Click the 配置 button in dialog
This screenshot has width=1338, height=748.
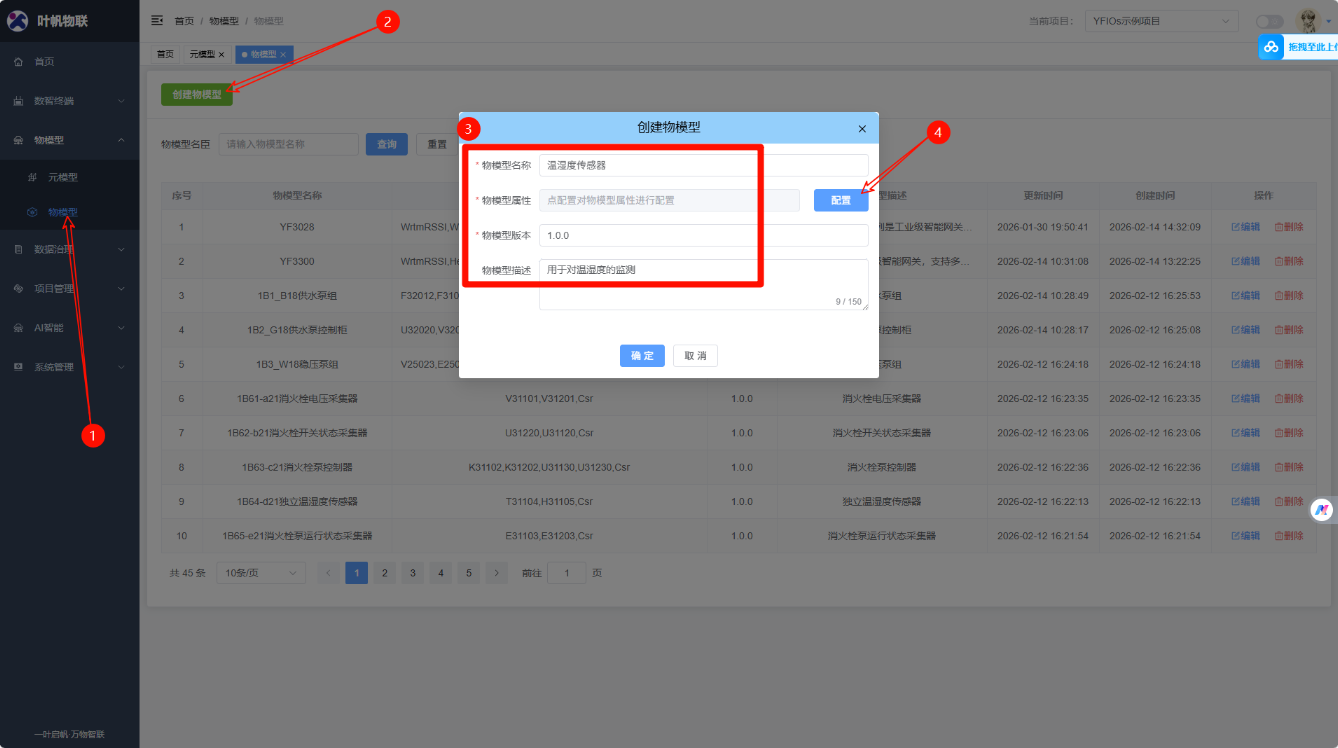point(840,201)
